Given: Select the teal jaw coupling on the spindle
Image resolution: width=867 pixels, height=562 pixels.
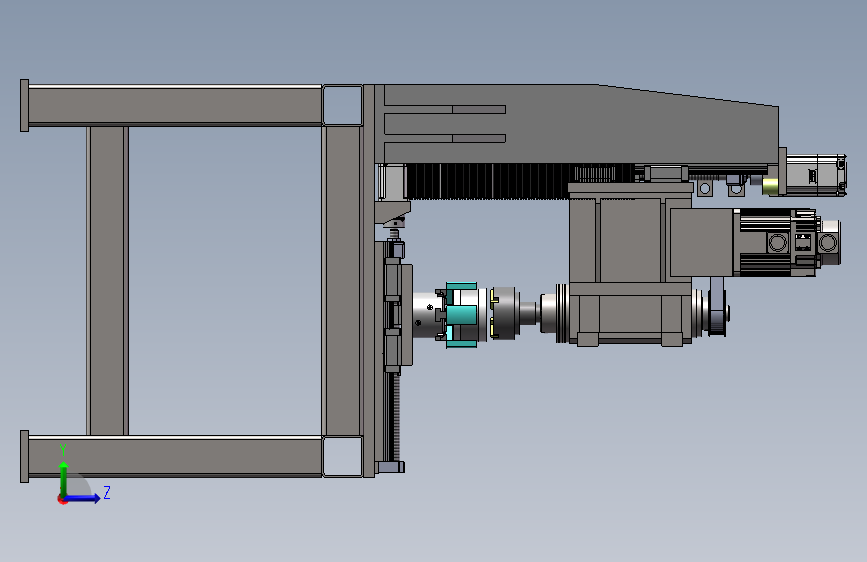Looking at the screenshot, I should pos(462,315).
